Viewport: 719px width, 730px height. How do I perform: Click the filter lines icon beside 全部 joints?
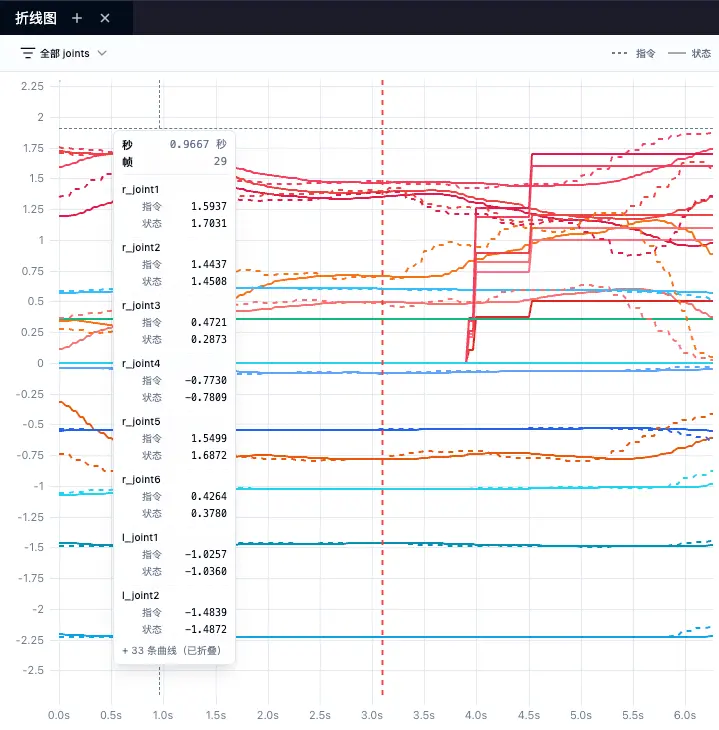click(27, 53)
